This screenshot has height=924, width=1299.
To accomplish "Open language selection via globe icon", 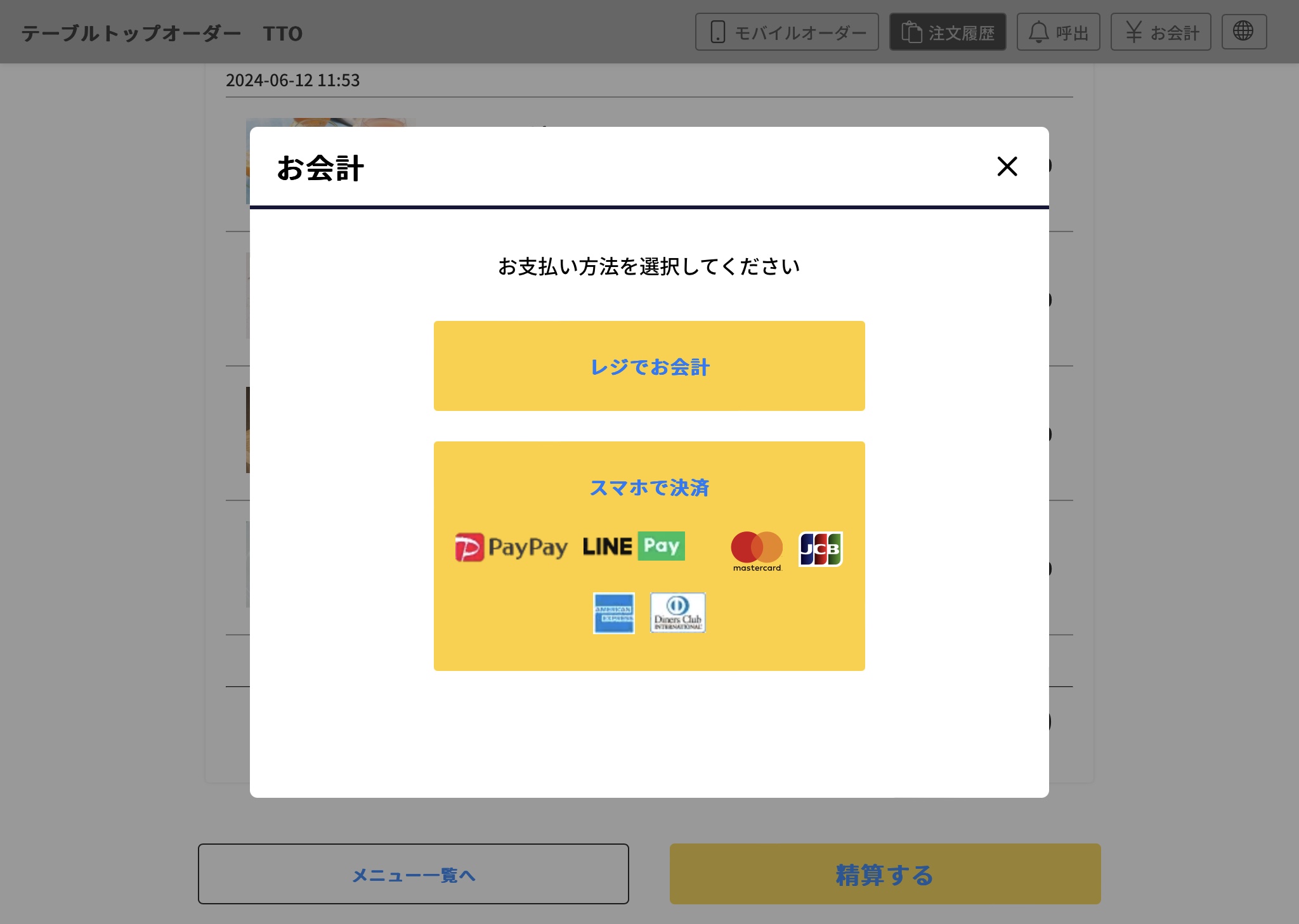I will pos(1244,32).
